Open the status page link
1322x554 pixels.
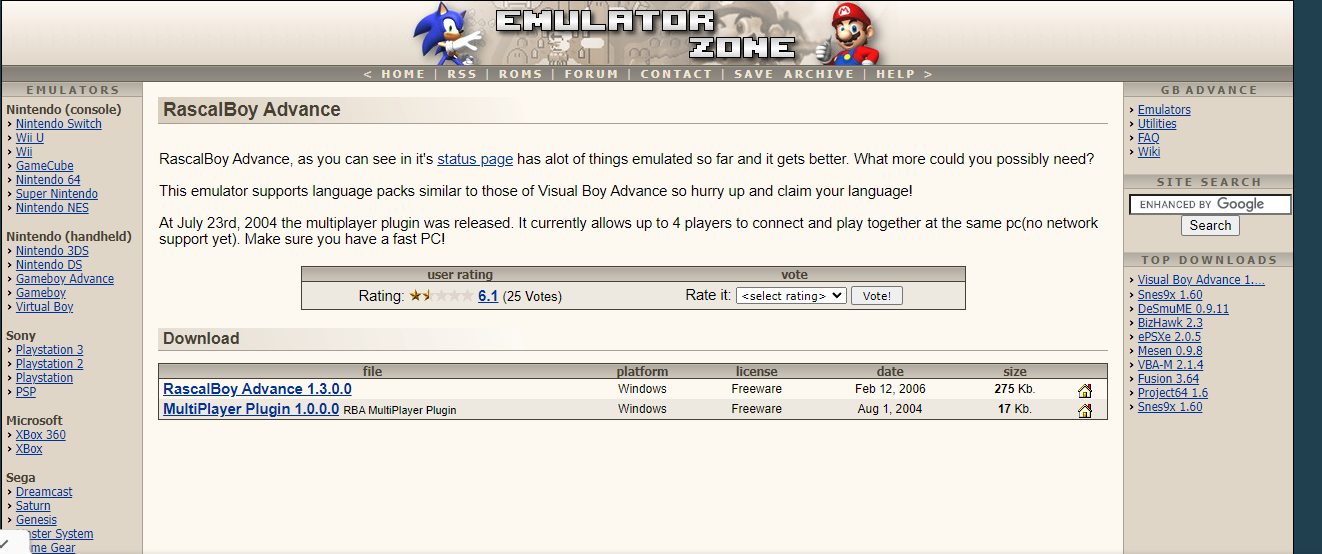[475, 159]
